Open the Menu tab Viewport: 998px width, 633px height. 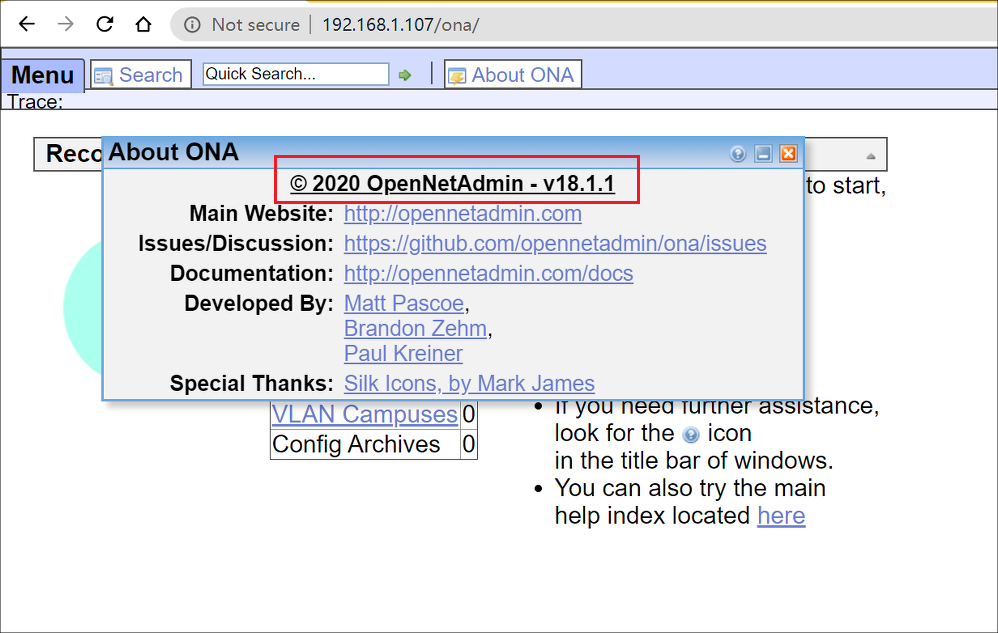[43, 75]
